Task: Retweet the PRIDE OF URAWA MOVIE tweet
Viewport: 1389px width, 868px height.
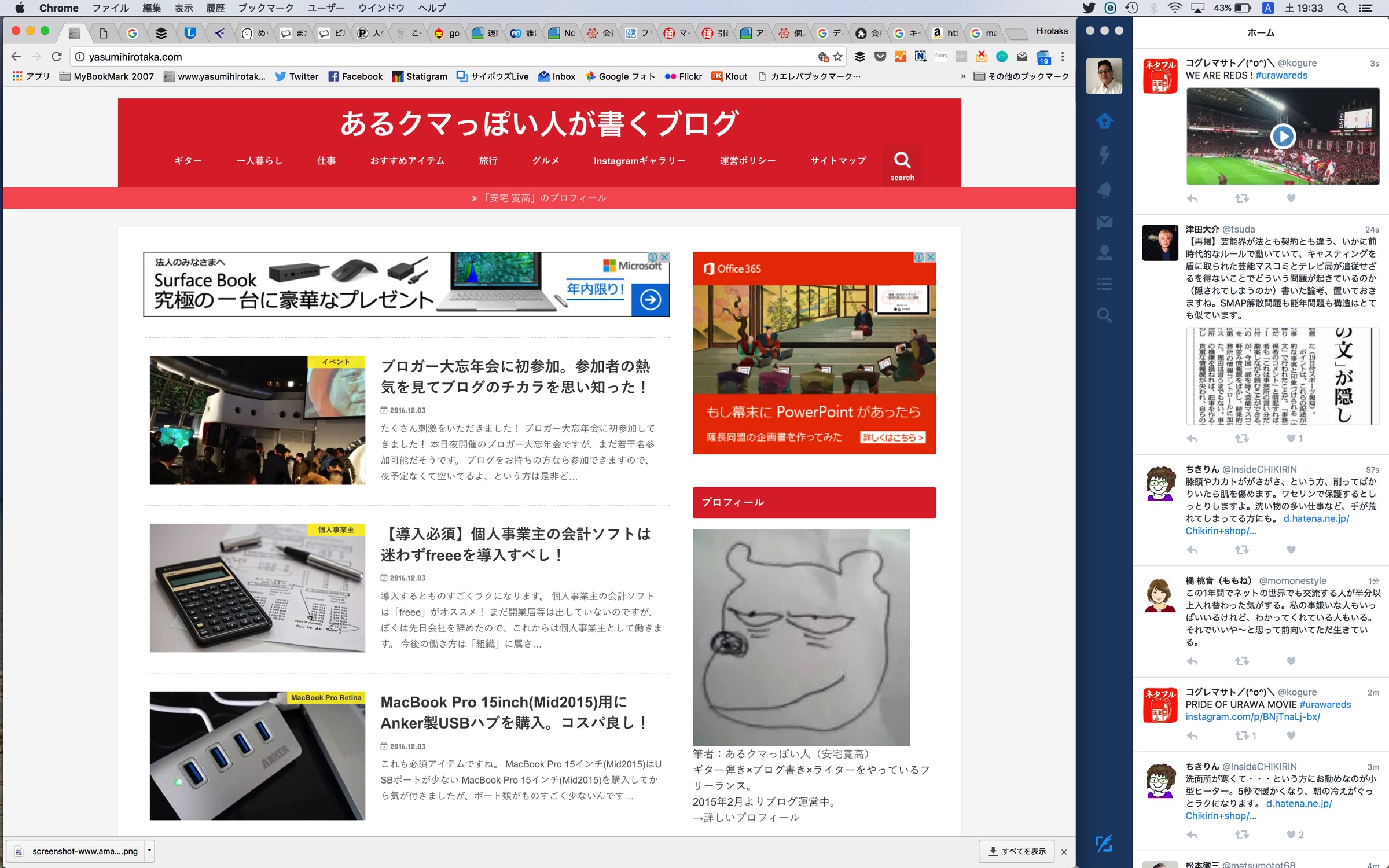Action: [1241, 735]
